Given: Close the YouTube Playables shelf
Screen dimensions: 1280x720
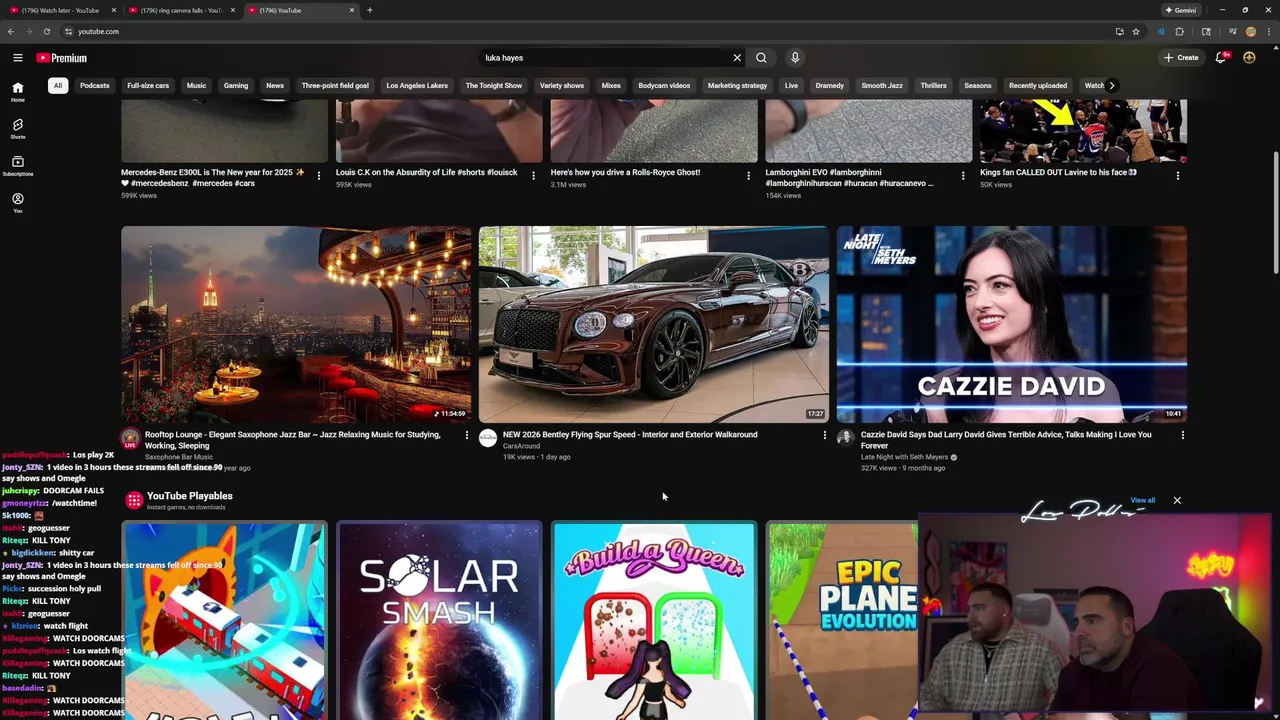Looking at the screenshot, I should [1177, 500].
